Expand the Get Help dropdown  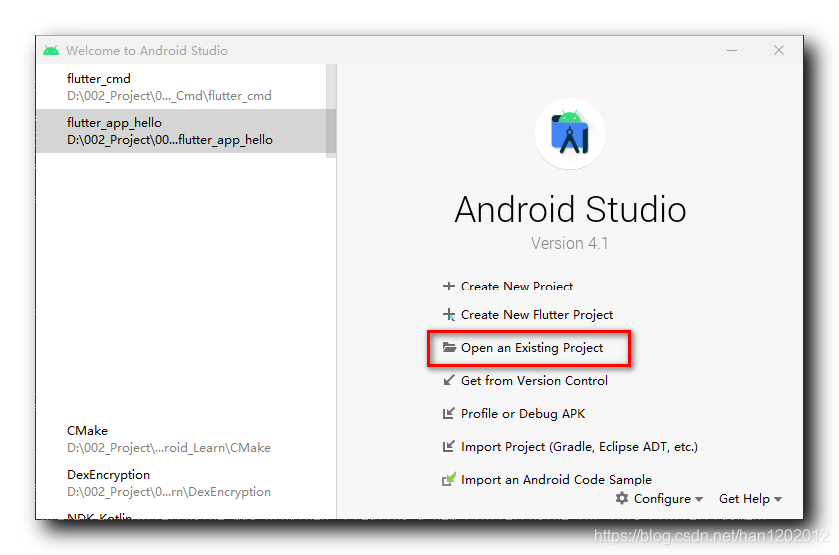[x=750, y=499]
